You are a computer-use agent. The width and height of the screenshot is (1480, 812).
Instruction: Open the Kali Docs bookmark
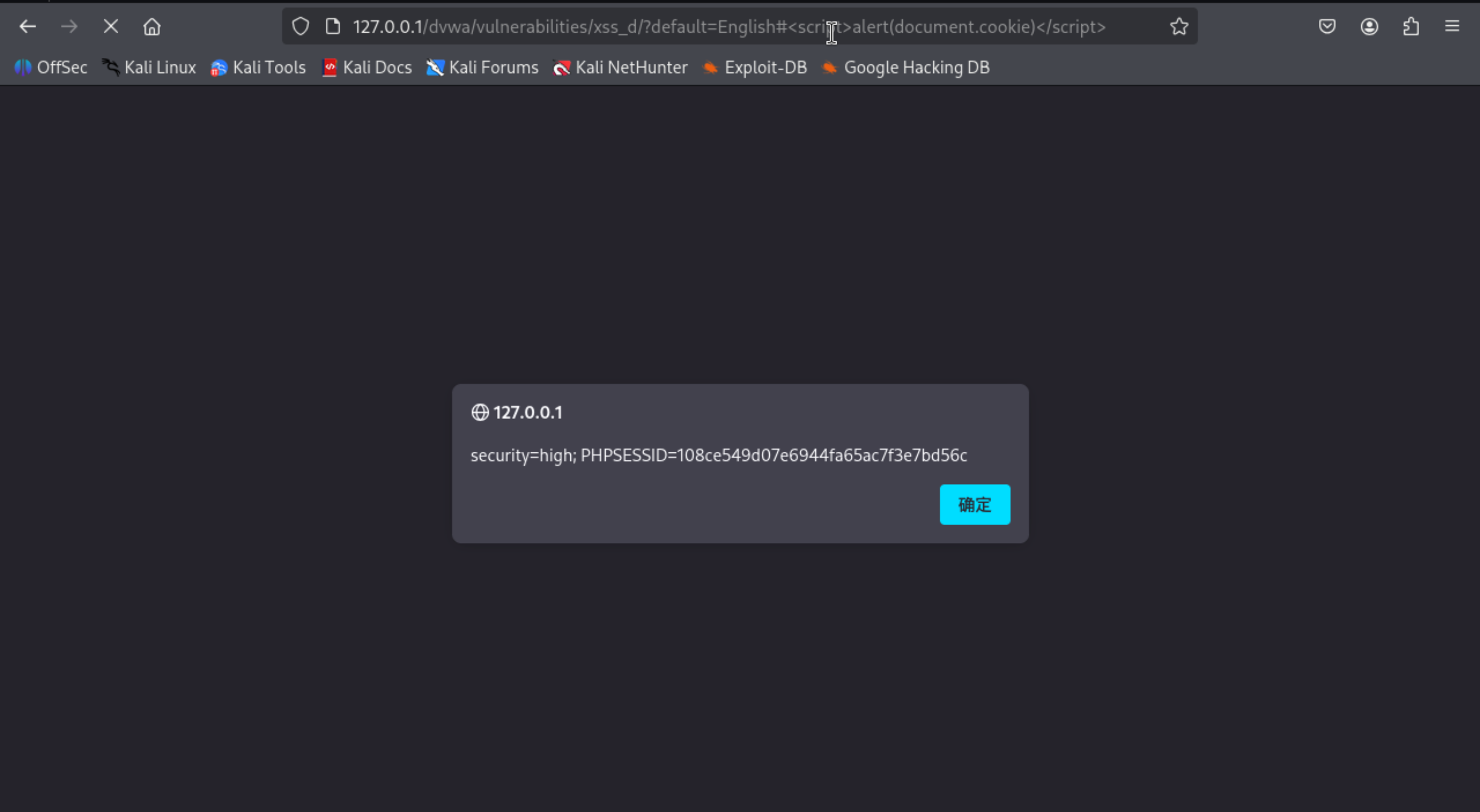click(x=367, y=68)
